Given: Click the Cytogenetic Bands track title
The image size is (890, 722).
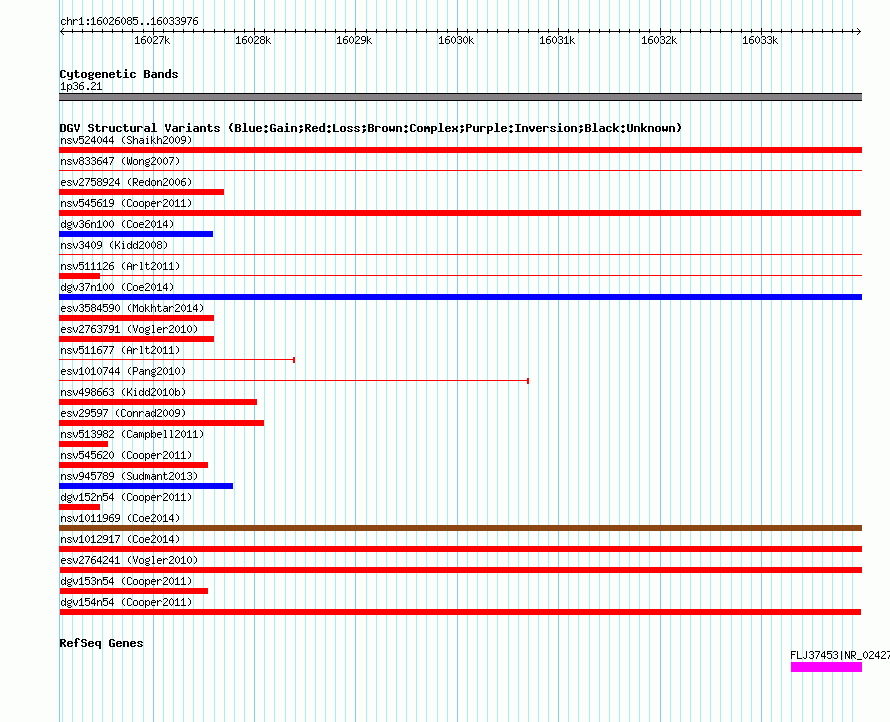Looking at the screenshot, I should tap(119, 74).
